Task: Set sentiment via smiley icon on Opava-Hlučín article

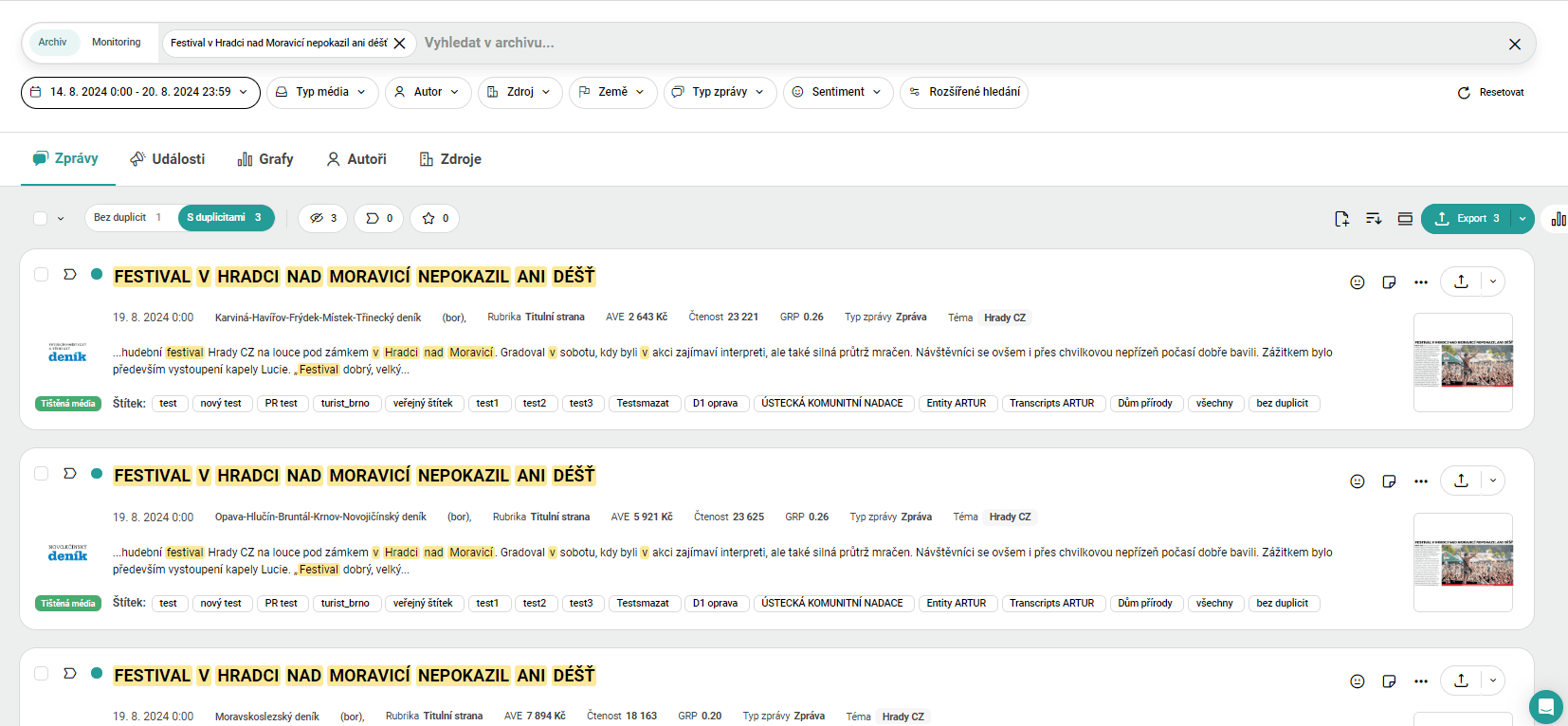Action: 1358,481
